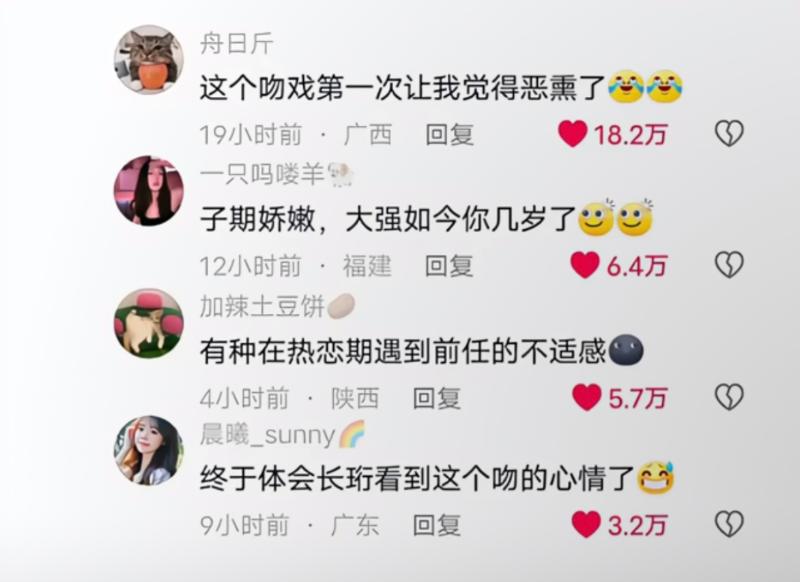Screen dimensions: 800x582
Task: Open the cat avatar of 舟日斤
Action: coord(148,60)
